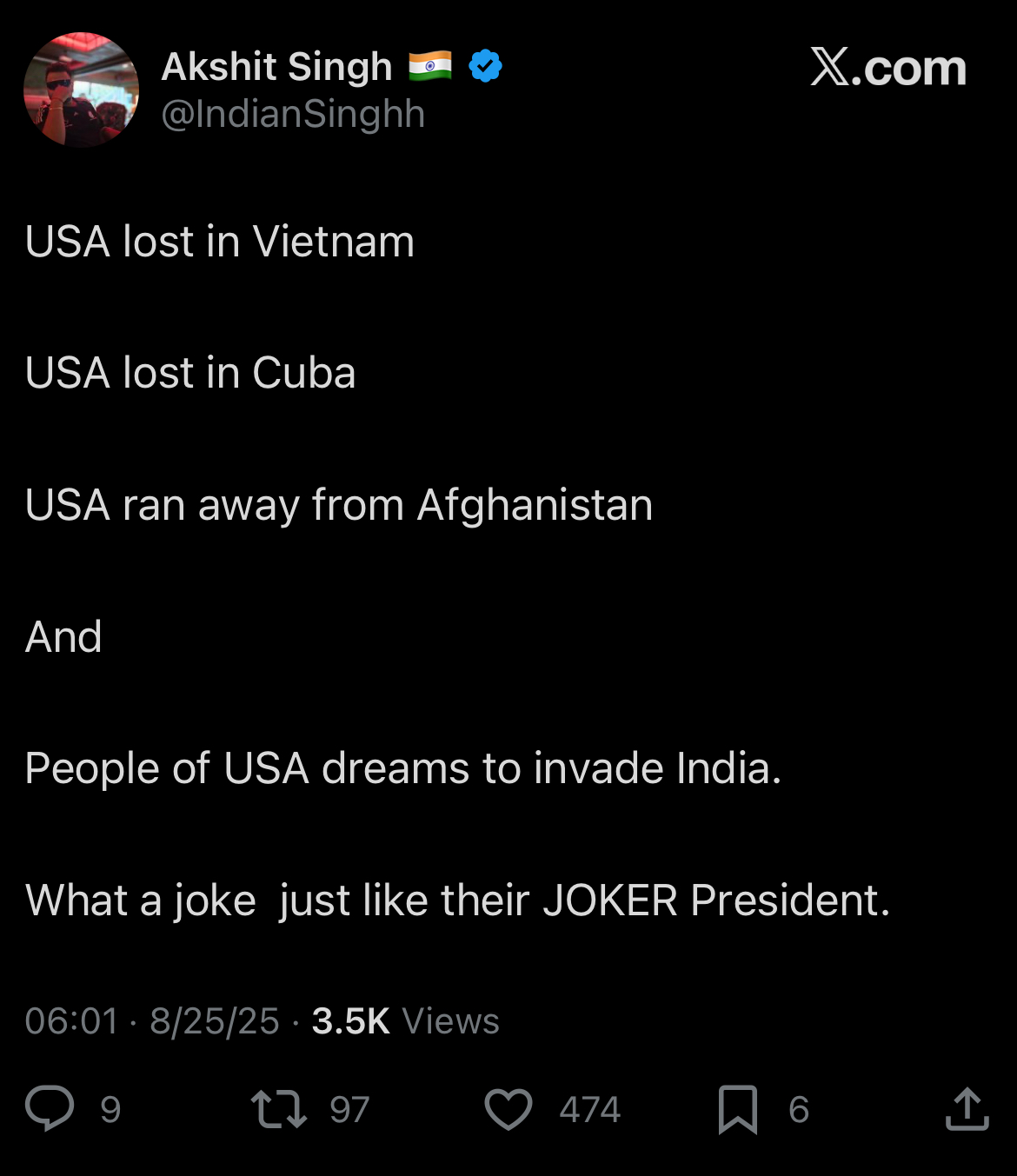Image resolution: width=1017 pixels, height=1176 pixels.
Task: Click the blue verified badge
Action: 485,66
